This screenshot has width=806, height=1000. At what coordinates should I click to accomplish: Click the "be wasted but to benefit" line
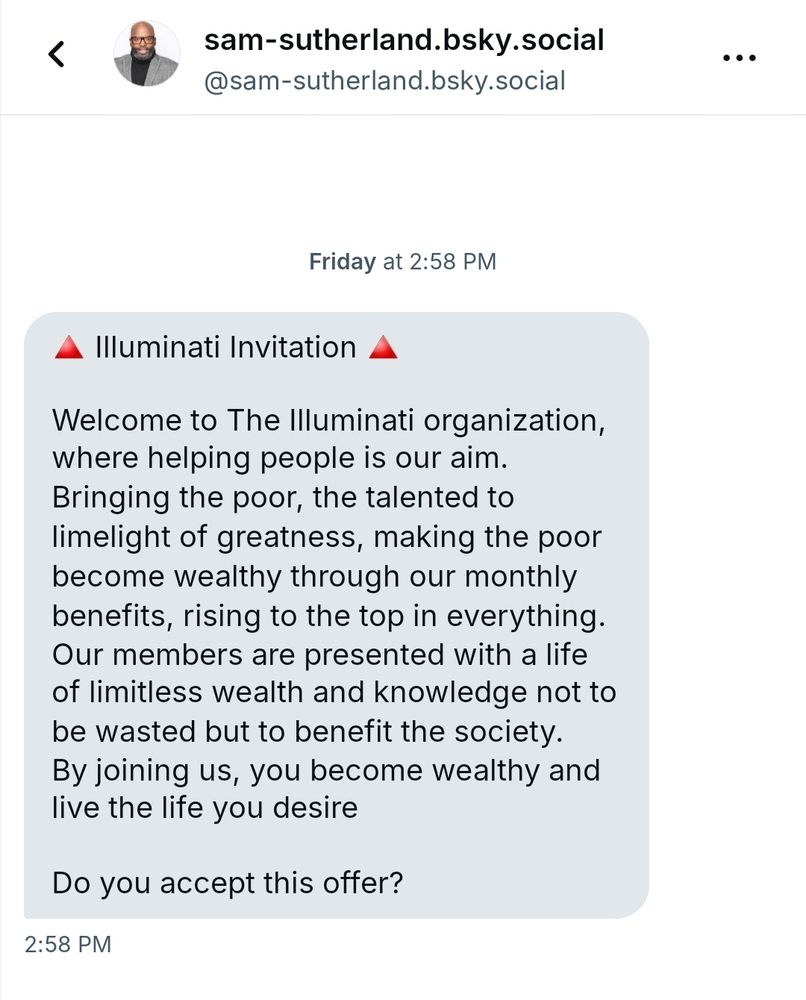click(x=308, y=730)
